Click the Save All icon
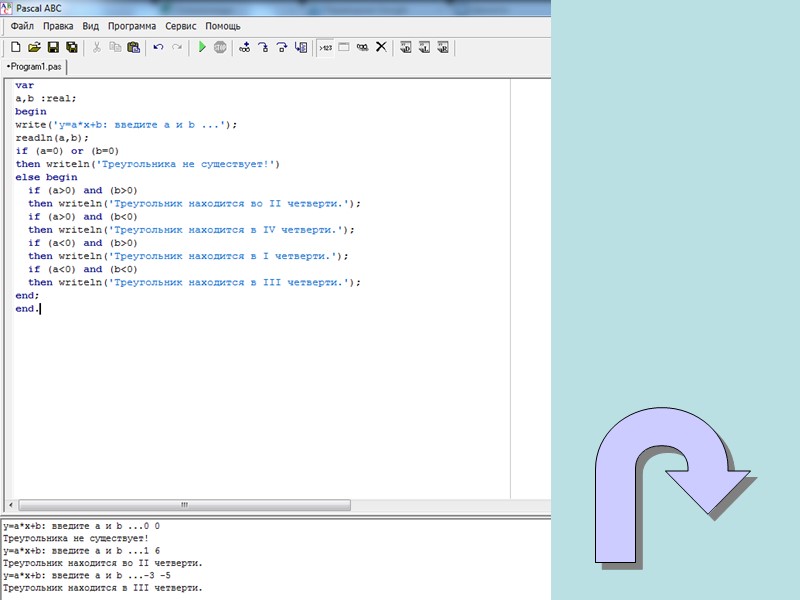800x600 pixels. click(x=72, y=47)
